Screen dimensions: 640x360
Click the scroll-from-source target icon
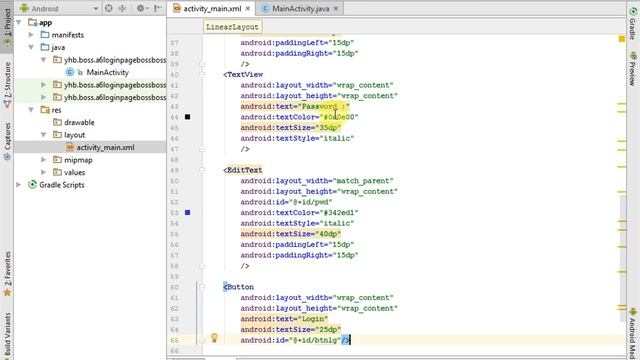[x=109, y=8]
